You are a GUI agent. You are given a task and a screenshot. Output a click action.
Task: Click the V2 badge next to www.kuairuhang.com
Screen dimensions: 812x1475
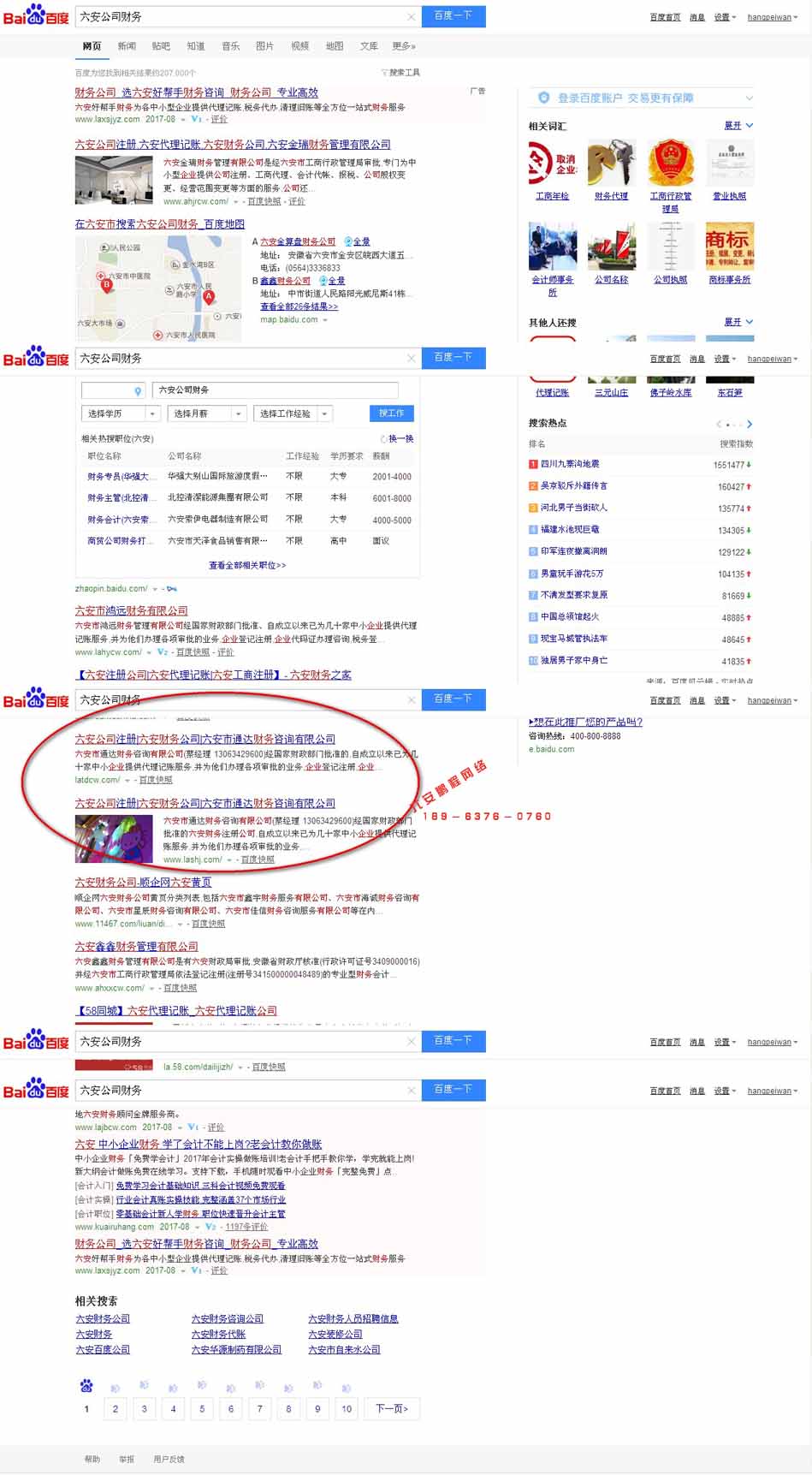210,1227
